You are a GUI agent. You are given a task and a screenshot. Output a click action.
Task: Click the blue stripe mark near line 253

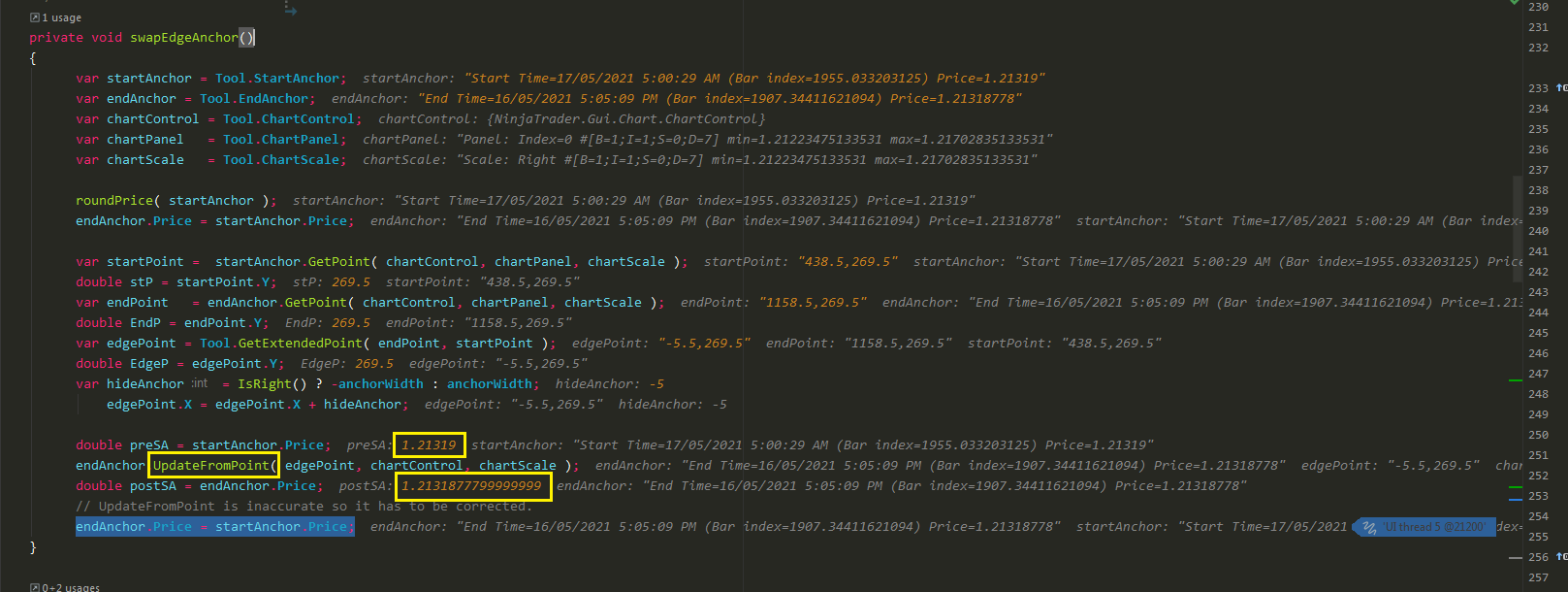click(1516, 500)
